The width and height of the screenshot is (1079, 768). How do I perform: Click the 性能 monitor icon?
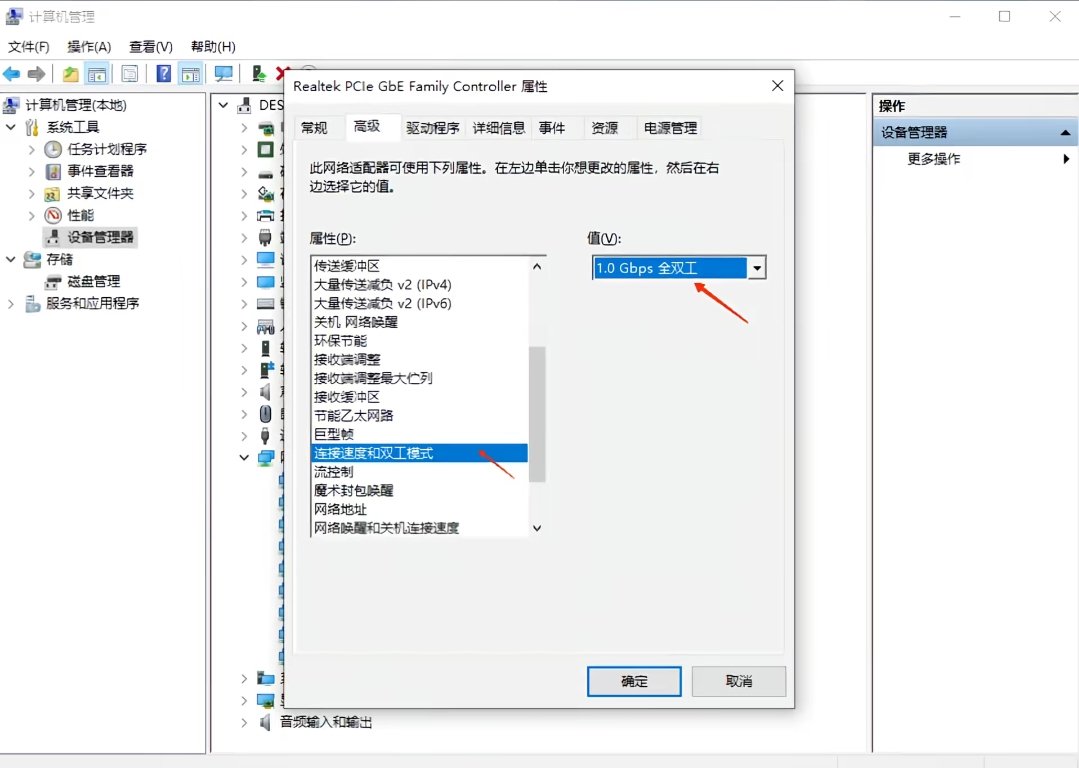53,215
